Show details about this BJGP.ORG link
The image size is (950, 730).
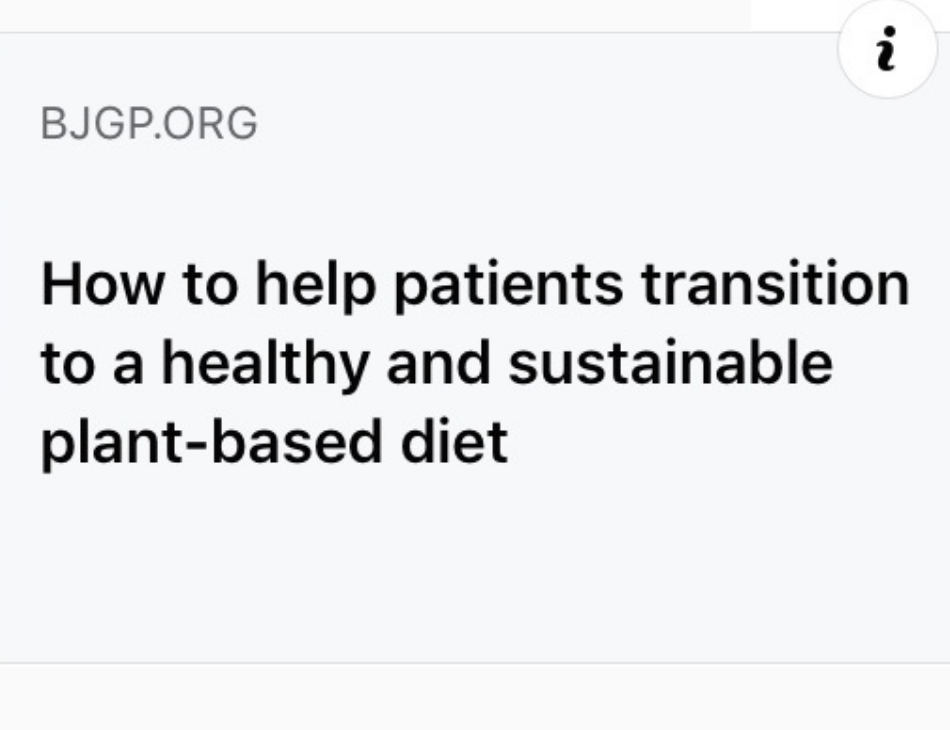(887, 48)
